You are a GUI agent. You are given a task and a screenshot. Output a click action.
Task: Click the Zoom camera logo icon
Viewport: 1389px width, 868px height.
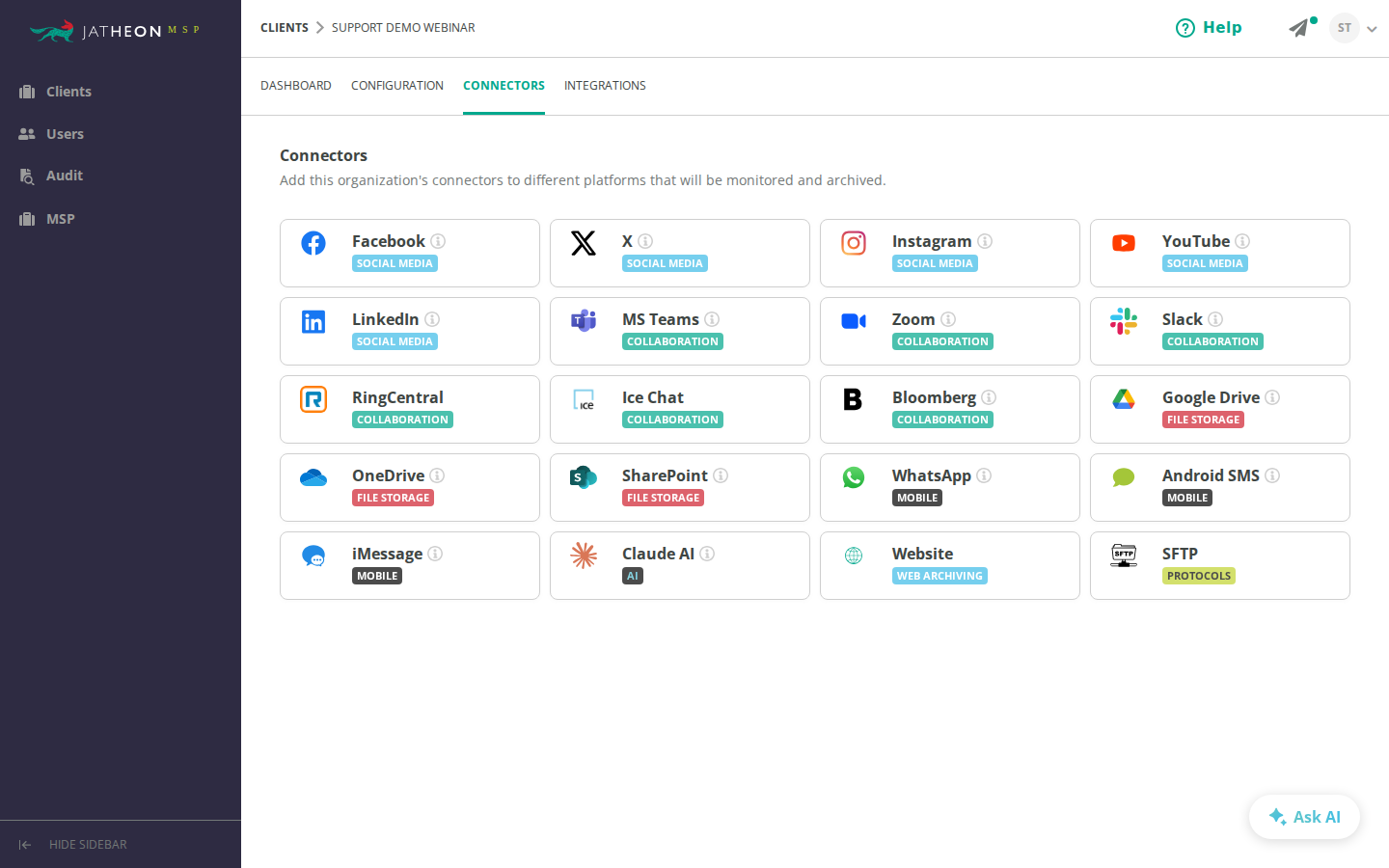tap(854, 321)
